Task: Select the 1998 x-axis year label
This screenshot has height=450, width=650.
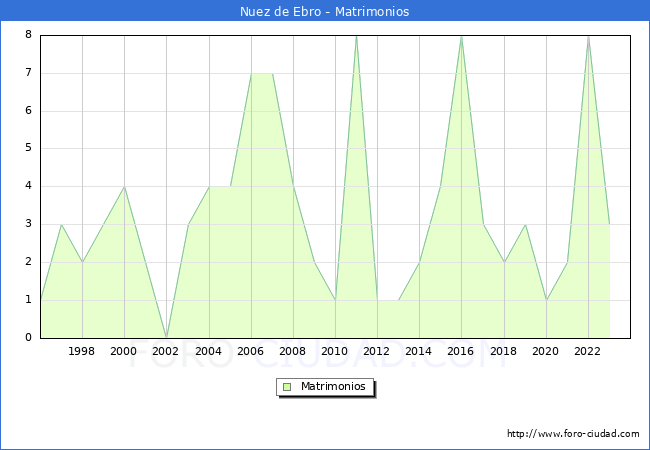Action: (82, 352)
